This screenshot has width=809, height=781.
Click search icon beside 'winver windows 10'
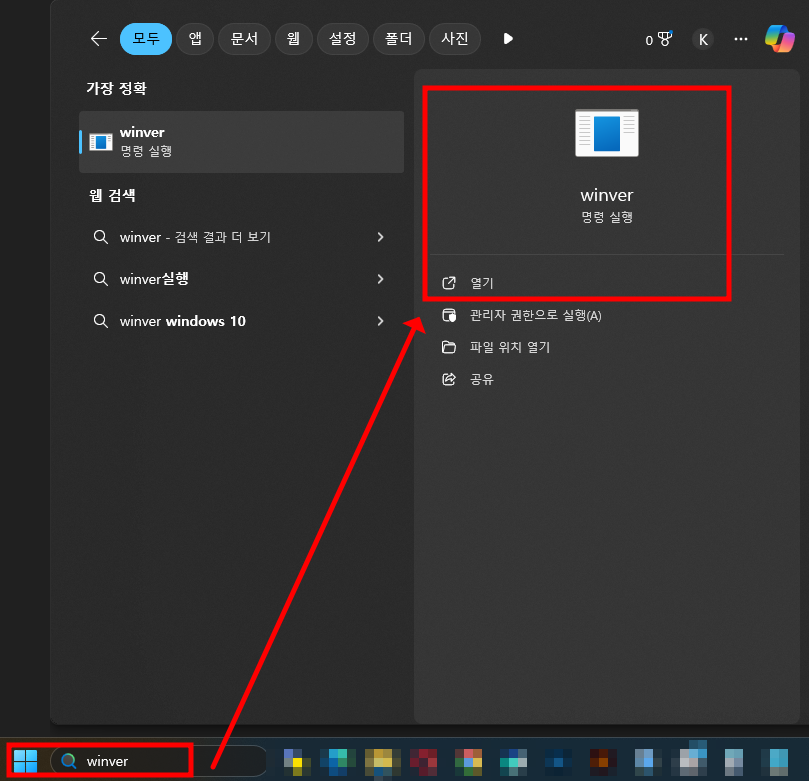coord(101,321)
